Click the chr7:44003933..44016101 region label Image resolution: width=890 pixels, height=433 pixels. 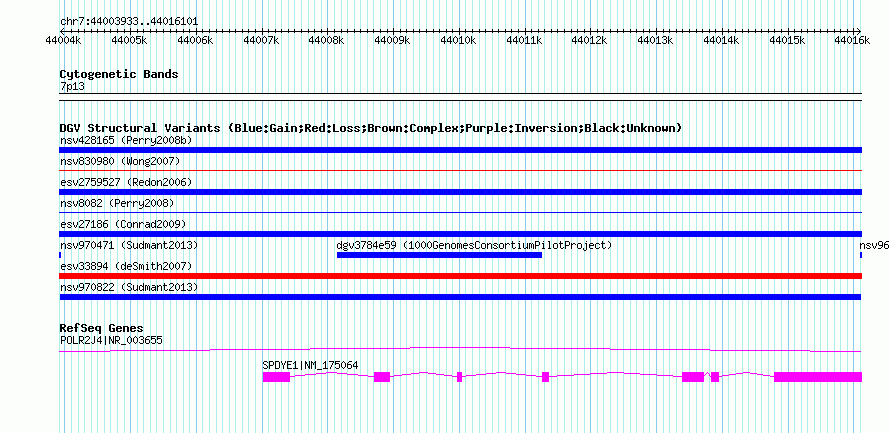[x=129, y=22]
